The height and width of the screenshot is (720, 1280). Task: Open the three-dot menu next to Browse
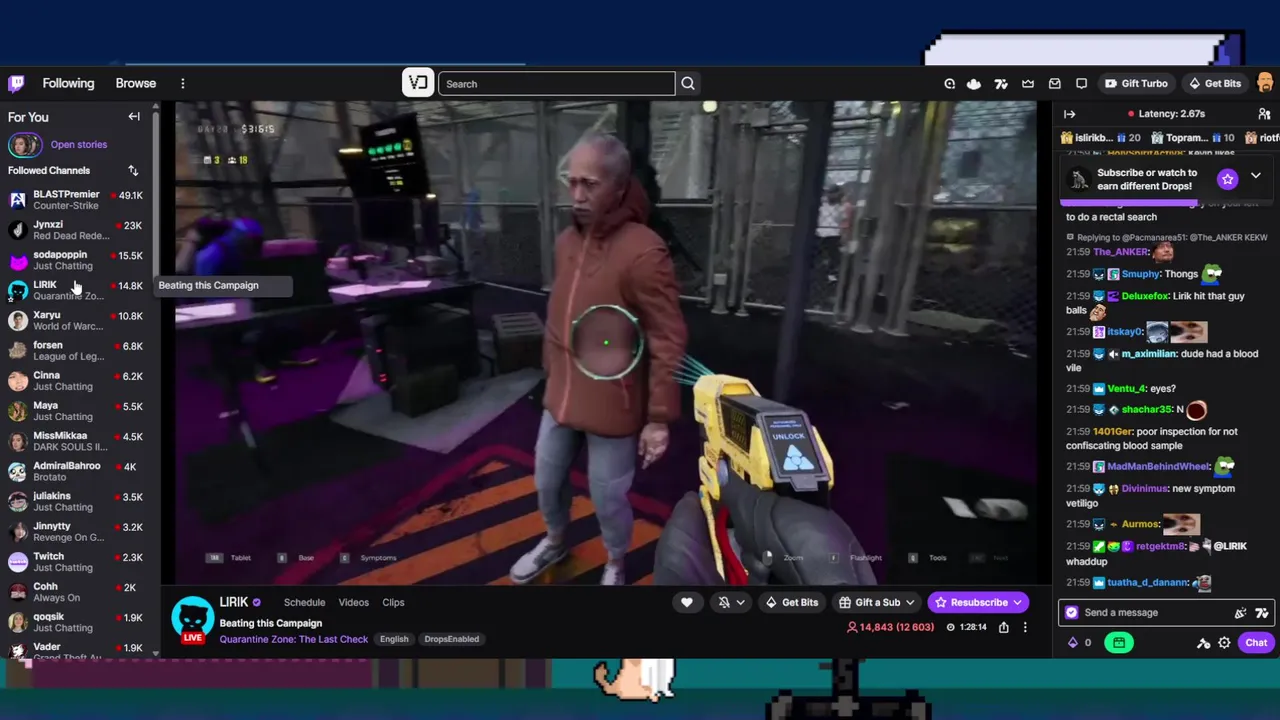point(183,84)
